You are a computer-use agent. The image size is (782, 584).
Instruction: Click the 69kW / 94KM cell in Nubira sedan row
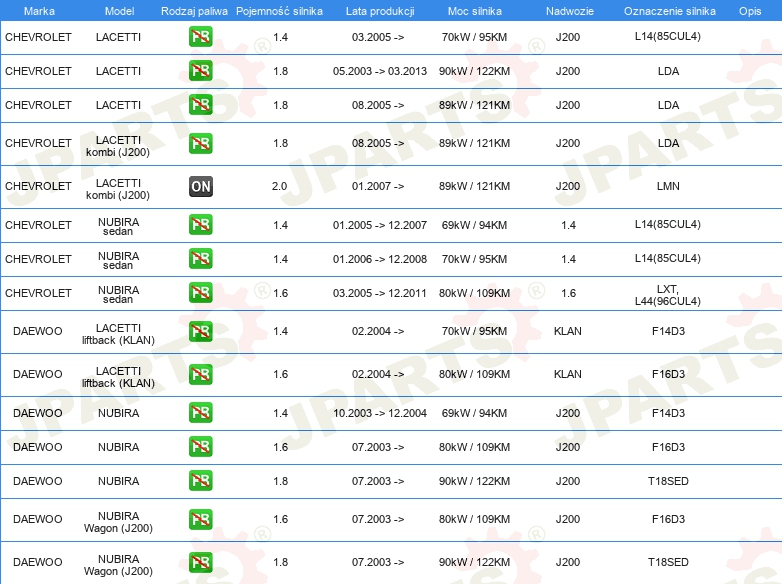[474, 225]
